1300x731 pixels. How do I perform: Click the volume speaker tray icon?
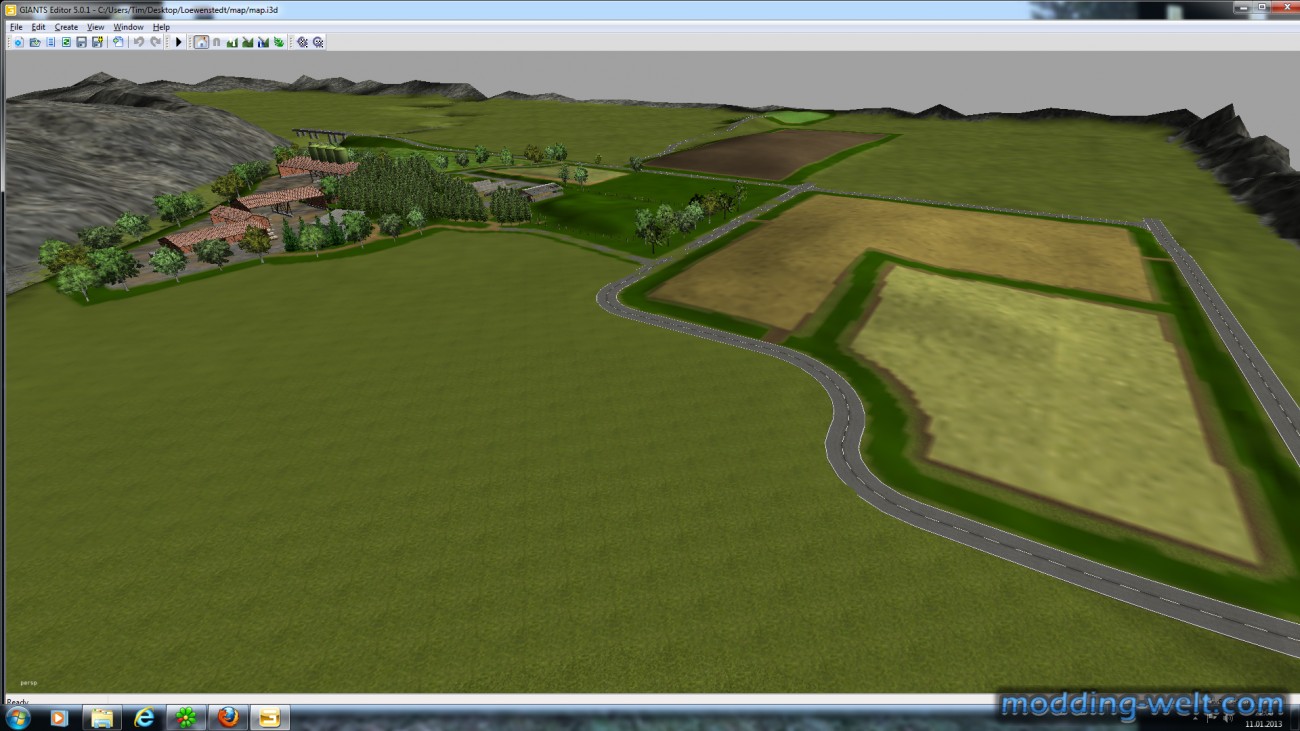click(1226, 718)
